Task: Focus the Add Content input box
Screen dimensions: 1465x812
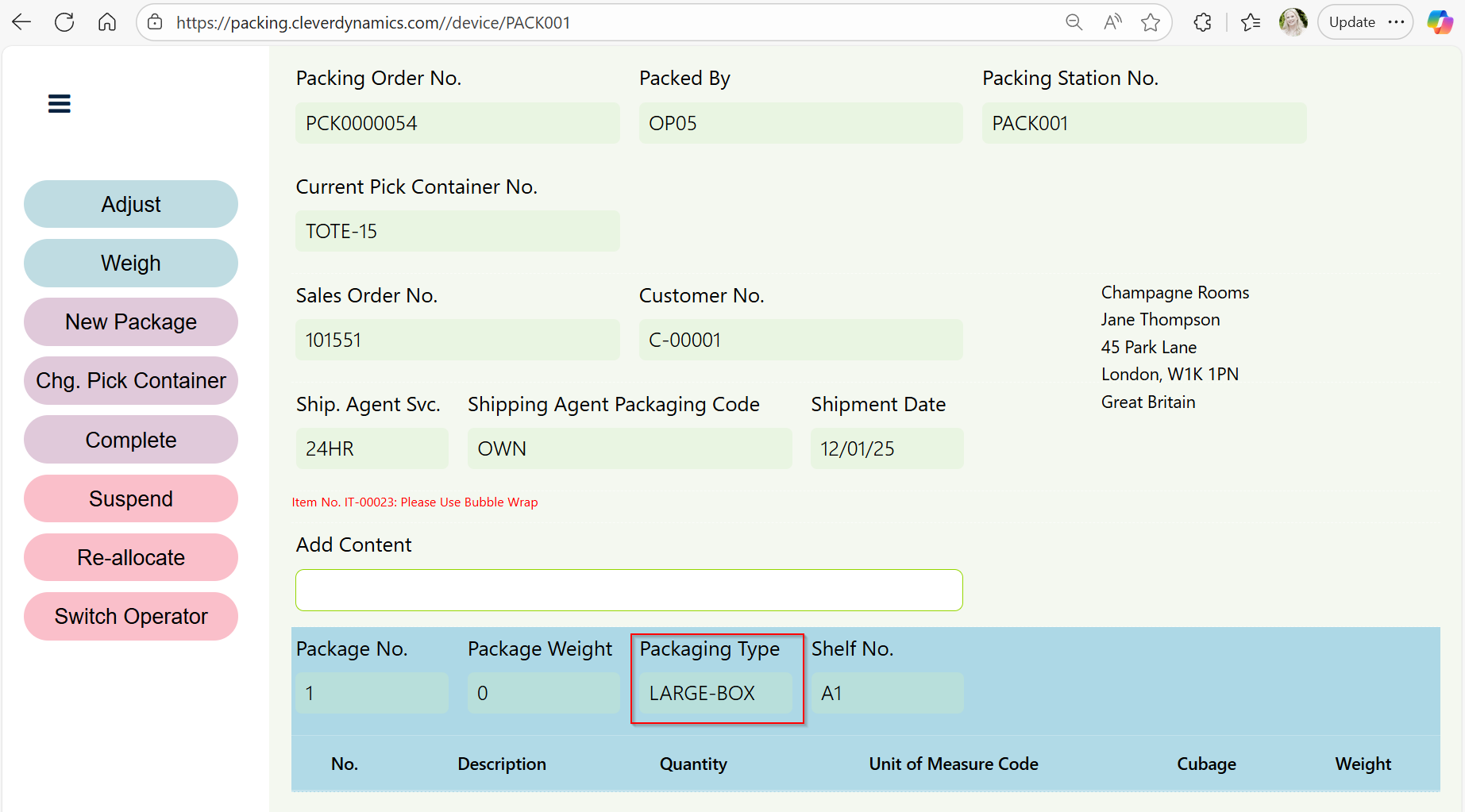Action: pyautogui.click(x=629, y=591)
